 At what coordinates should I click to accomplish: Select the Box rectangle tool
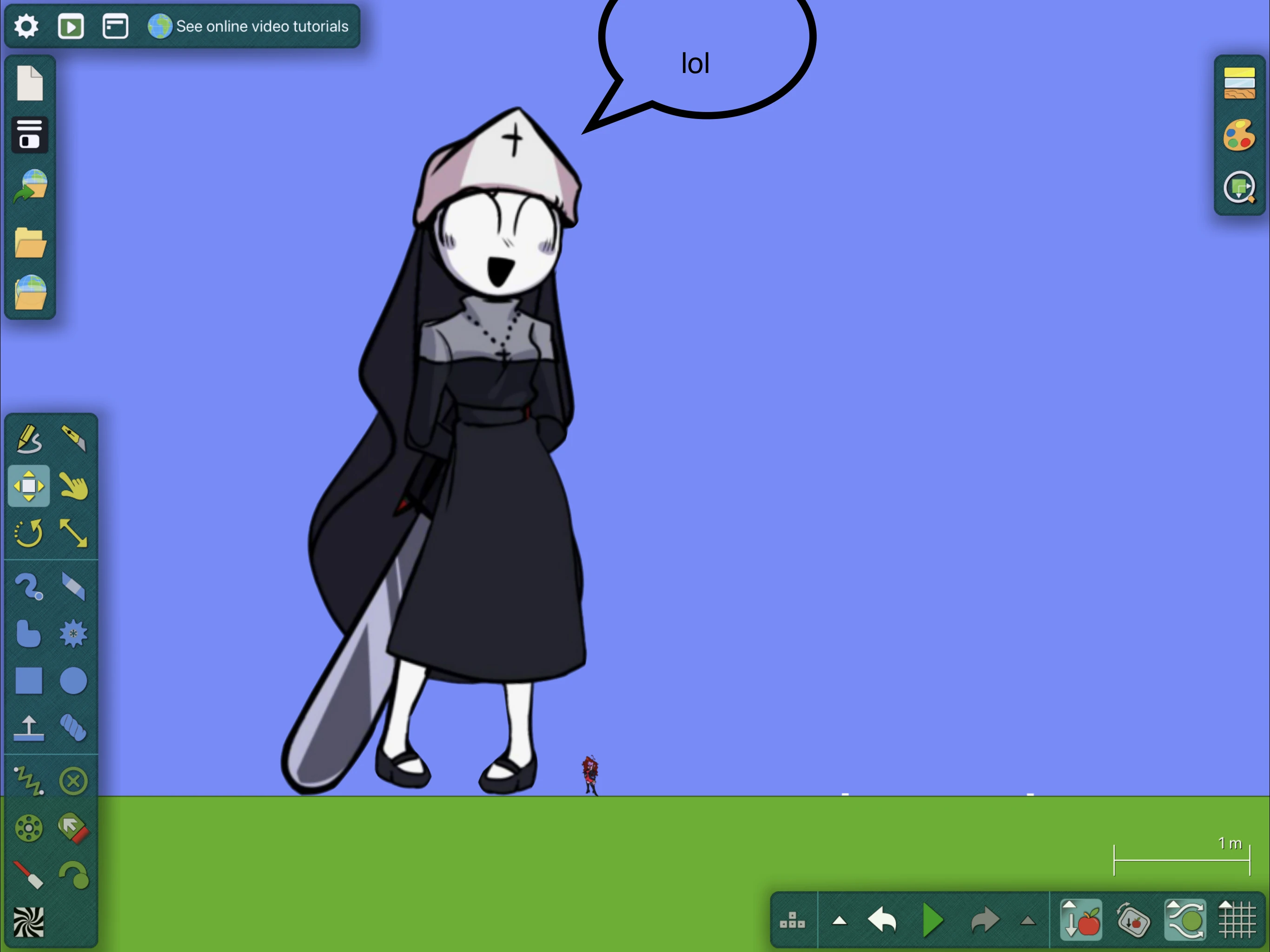click(x=29, y=681)
